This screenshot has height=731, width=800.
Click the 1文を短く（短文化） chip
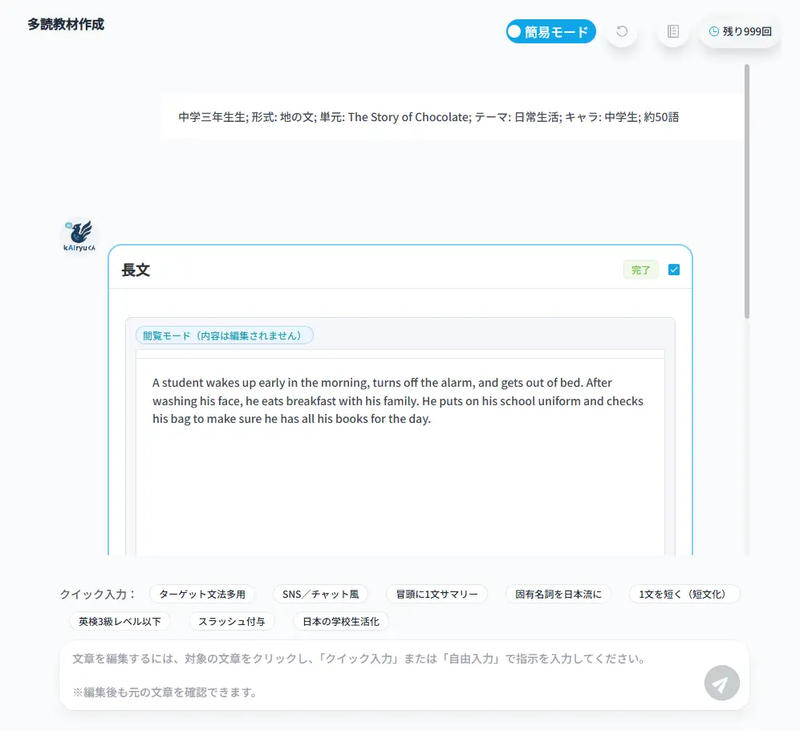pos(684,593)
